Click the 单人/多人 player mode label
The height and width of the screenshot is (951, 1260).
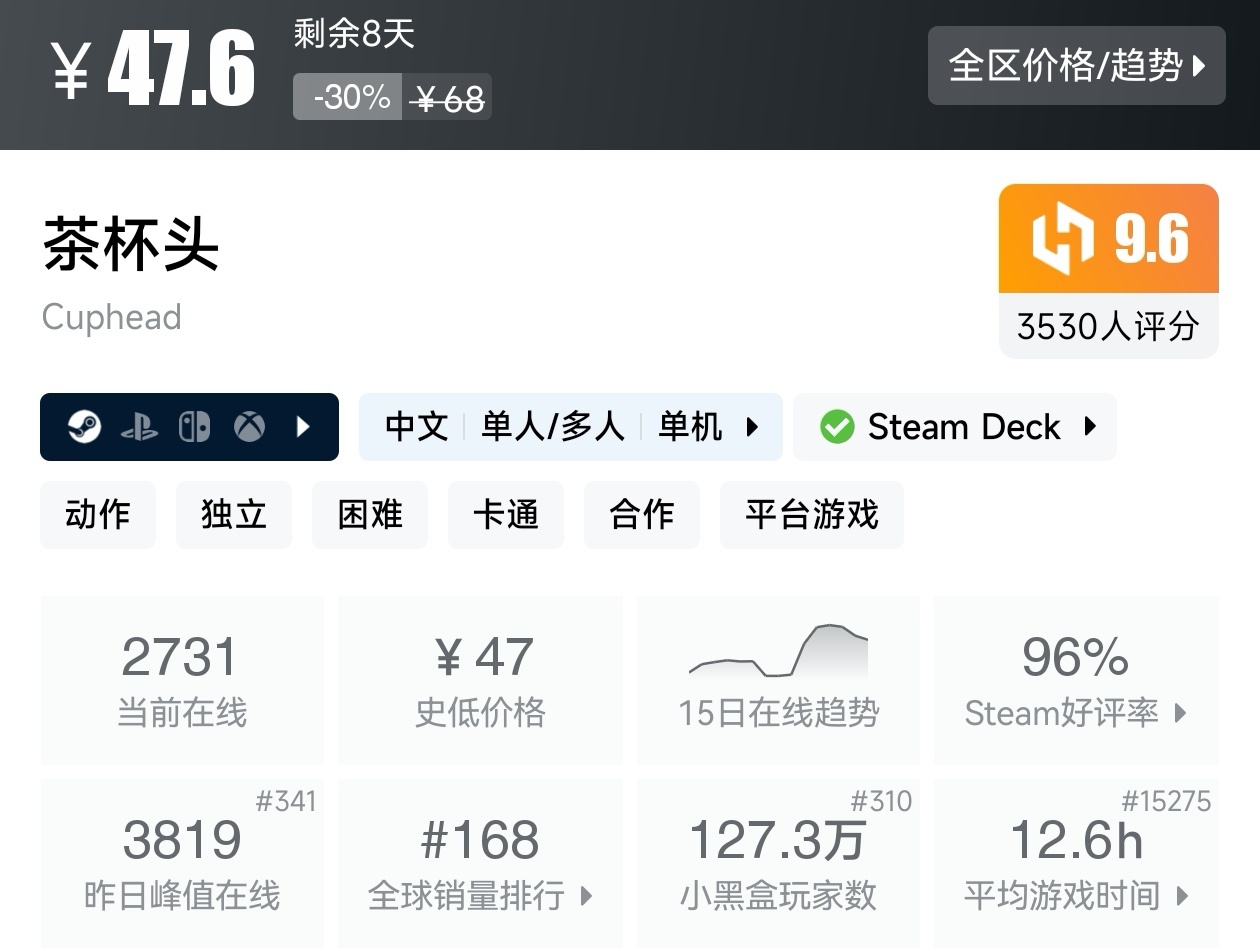[x=553, y=427]
